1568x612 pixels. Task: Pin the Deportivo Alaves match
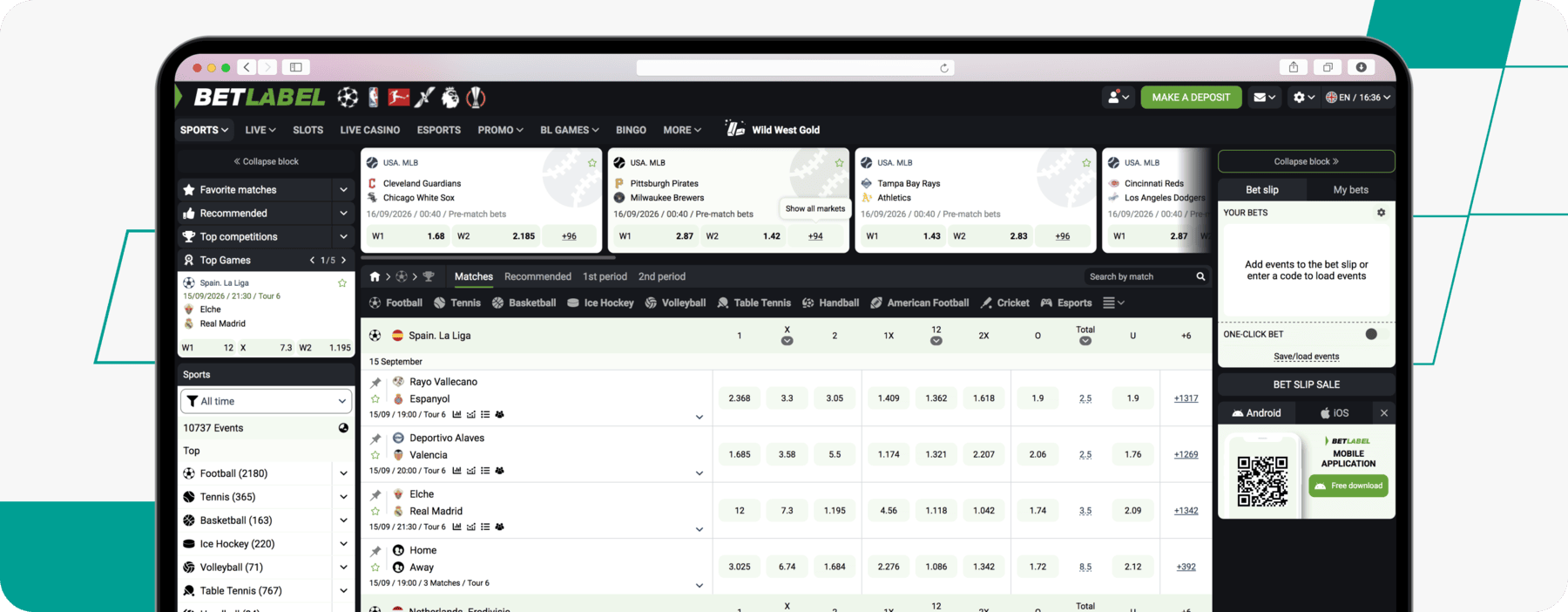[x=375, y=439]
